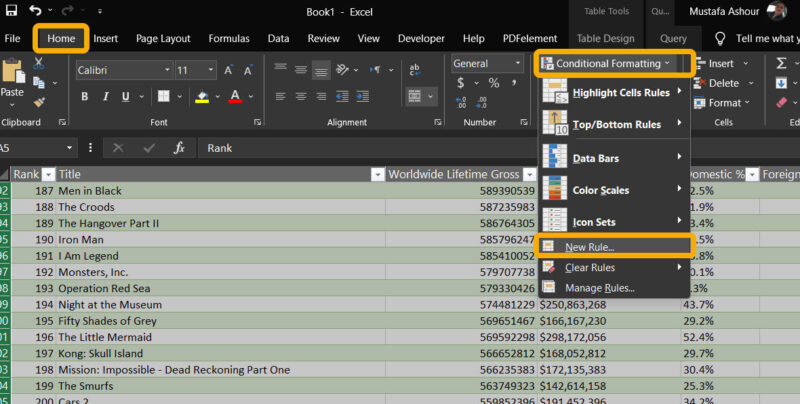Click Decrease Indent icon
The image size is (800, 404).
coord(342,96)
